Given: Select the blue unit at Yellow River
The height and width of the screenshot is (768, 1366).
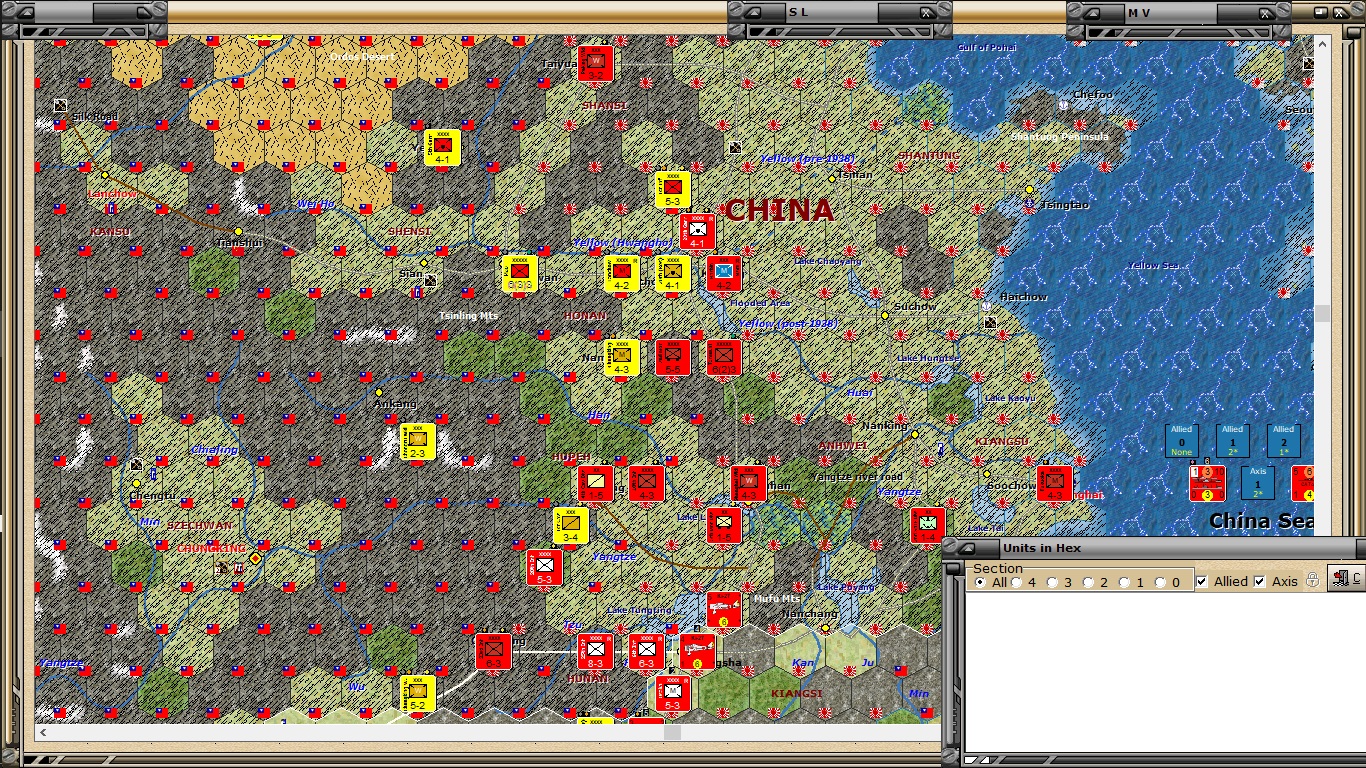Looking at the screenshot, I should click(x=724, y=274).
